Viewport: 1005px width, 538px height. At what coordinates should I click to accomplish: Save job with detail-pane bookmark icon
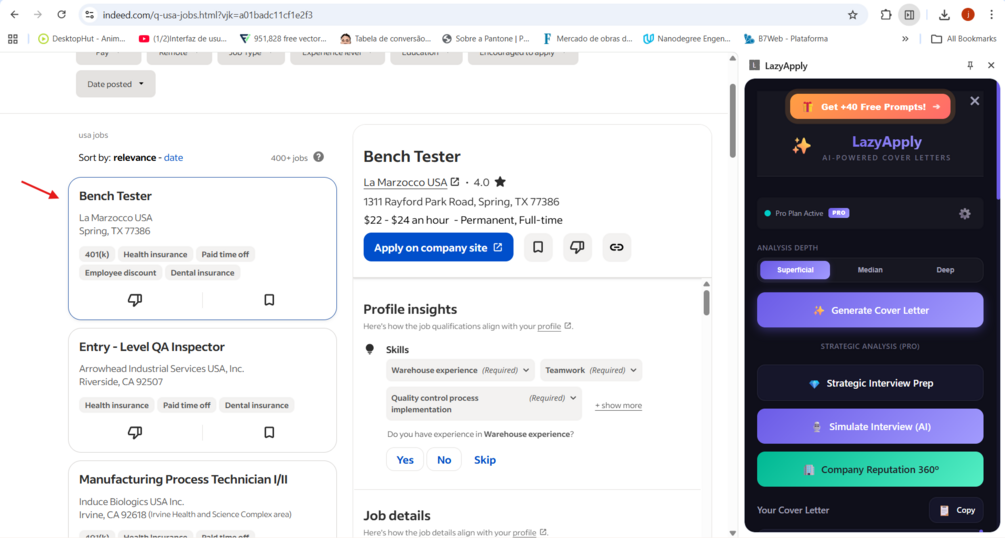pyautogui.click(x=538, y=248)
